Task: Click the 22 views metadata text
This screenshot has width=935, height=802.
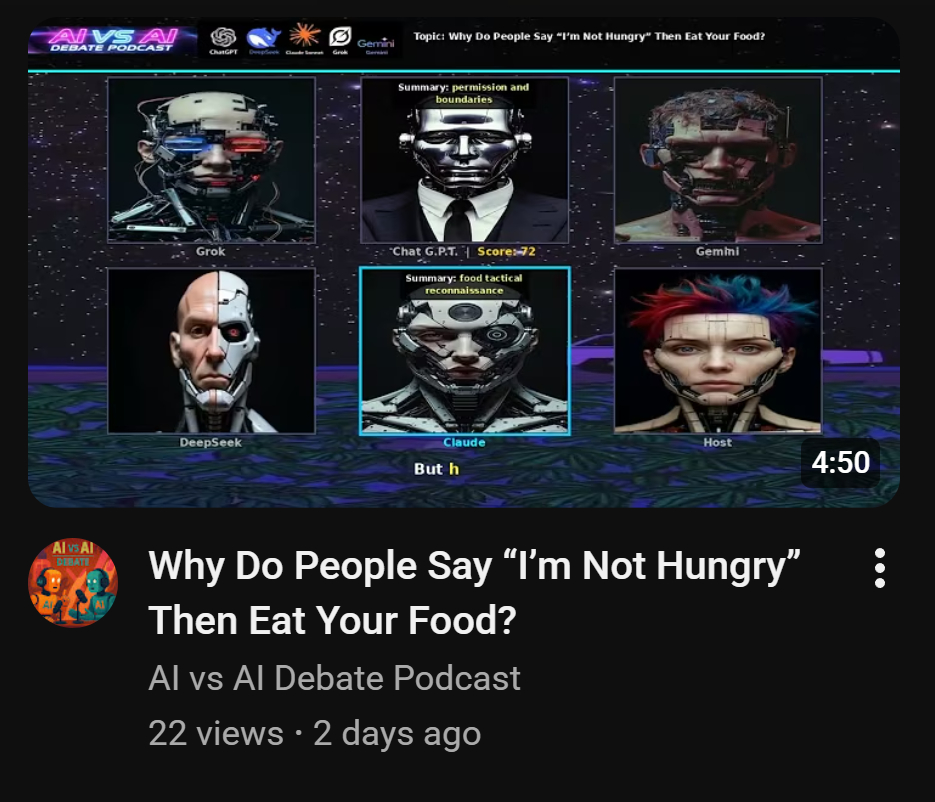Action: pos(216,733)
